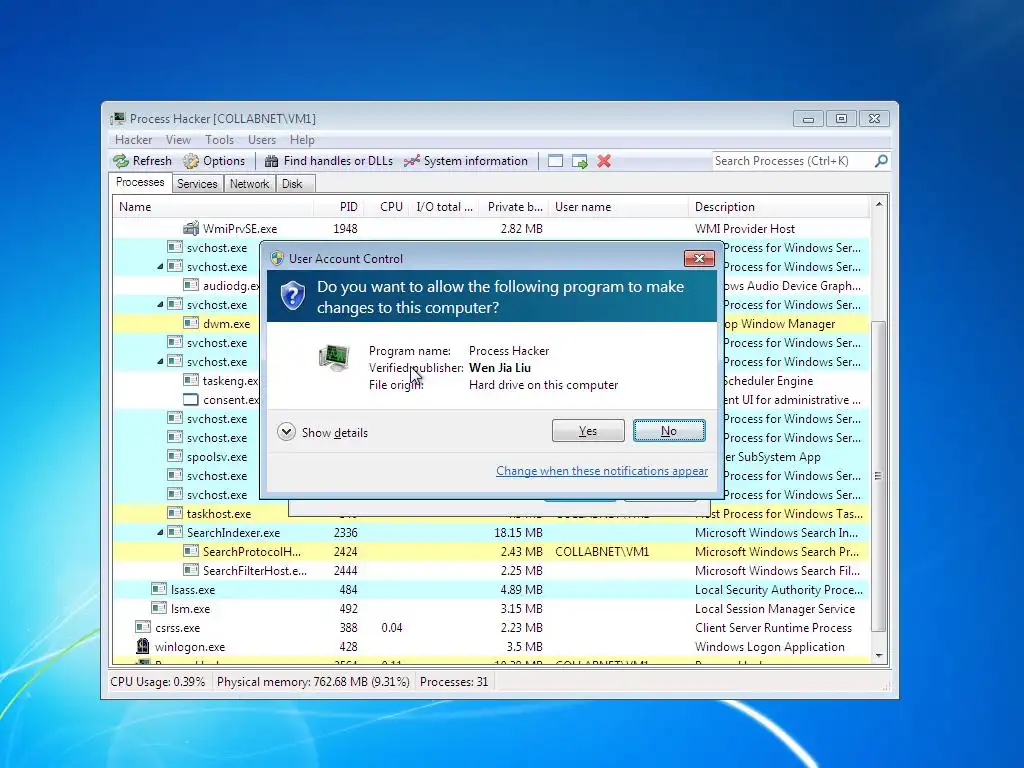Open the Hacker menu
Viewport: 1024px width, 768px height.
click(133, 140)
